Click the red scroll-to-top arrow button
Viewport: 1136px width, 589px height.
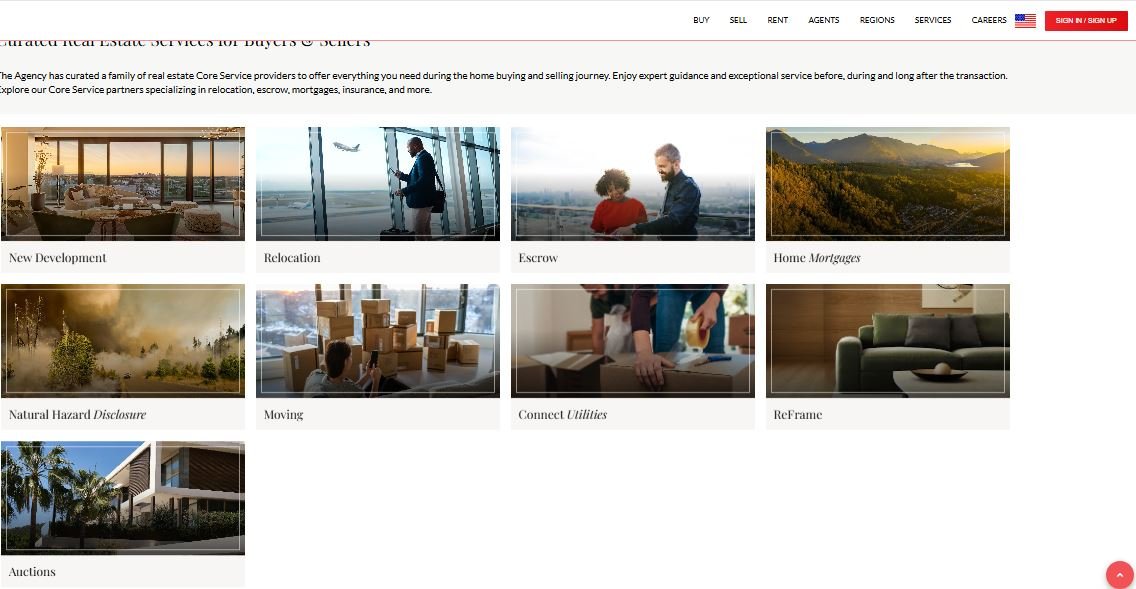1119,575
